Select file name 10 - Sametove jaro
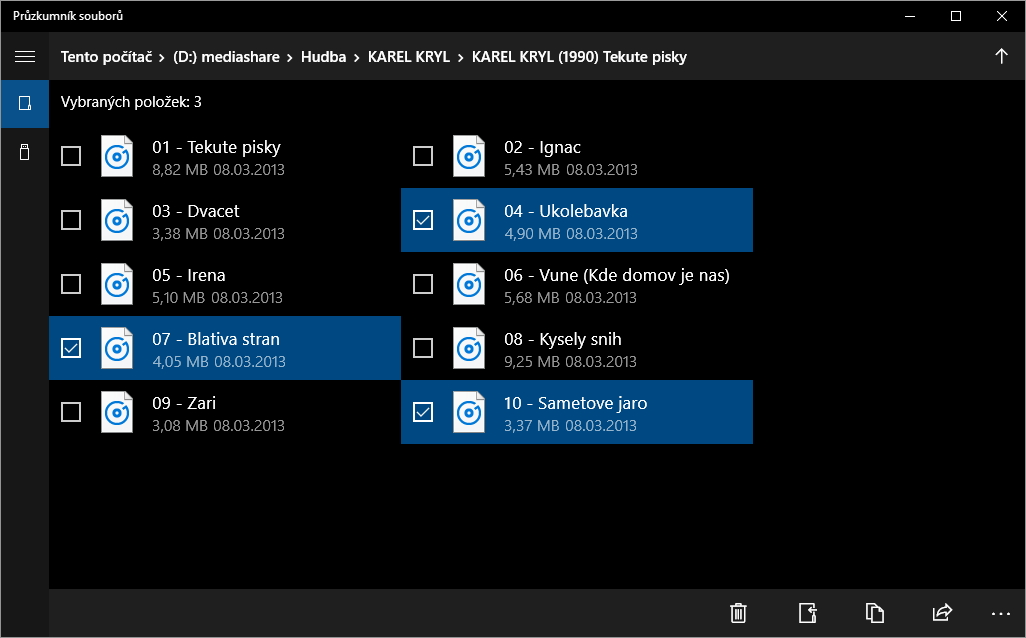This screenshot has width=1026, height=638. [x=576, y=404]
